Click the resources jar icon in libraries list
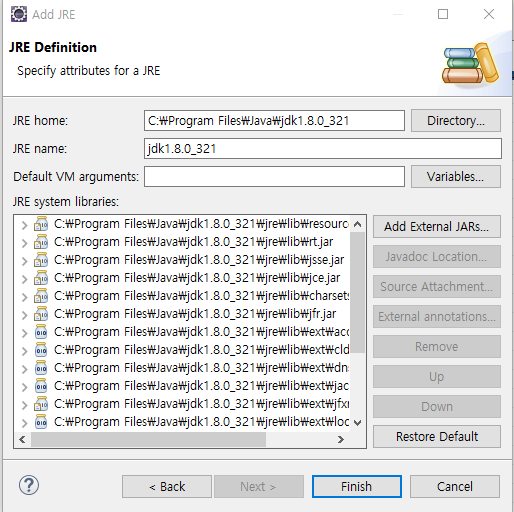The height and width of the screenshot is (512, 514). tap(41, 224)
